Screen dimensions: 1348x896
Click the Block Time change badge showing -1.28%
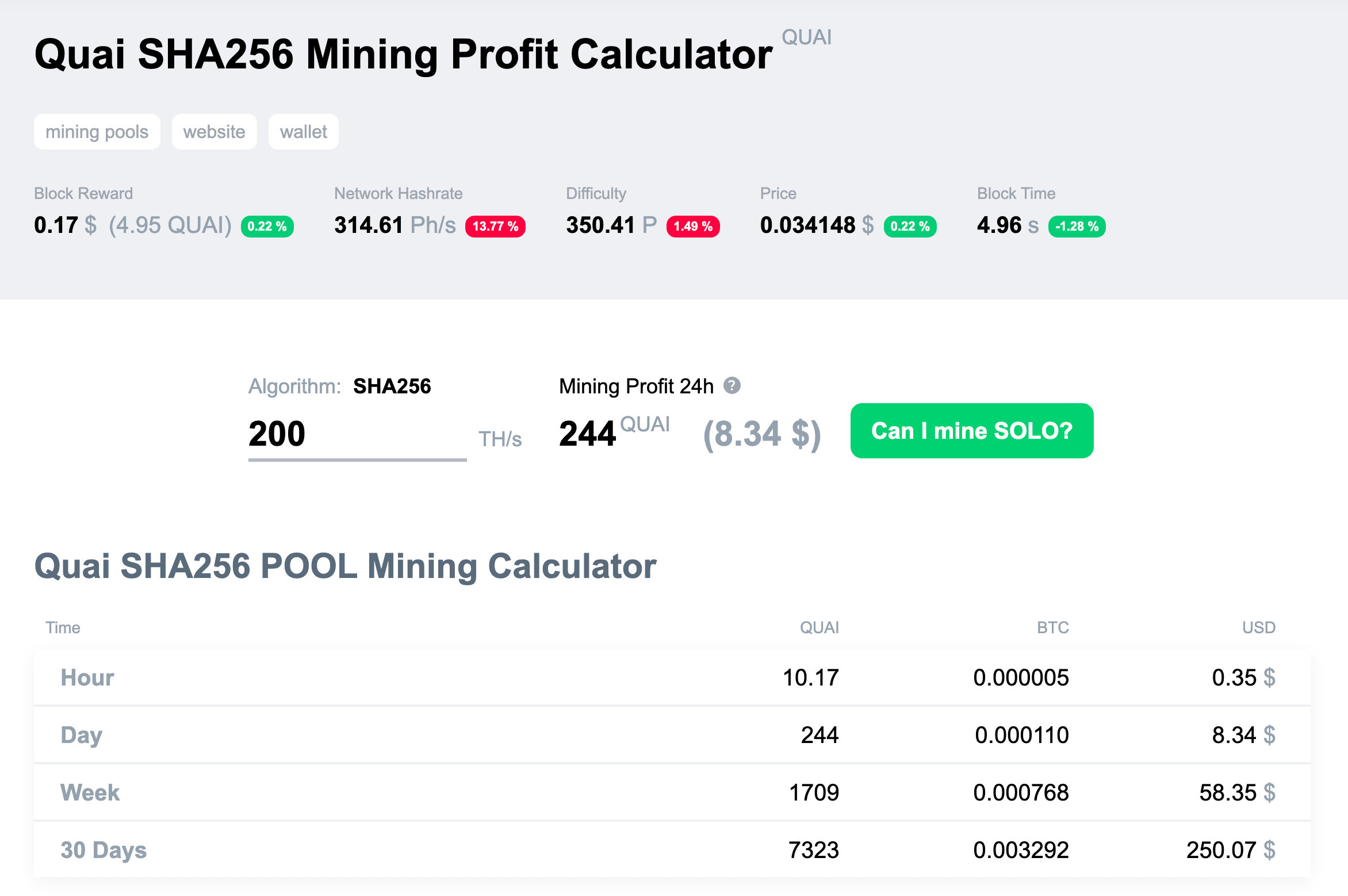point(1077,226)
